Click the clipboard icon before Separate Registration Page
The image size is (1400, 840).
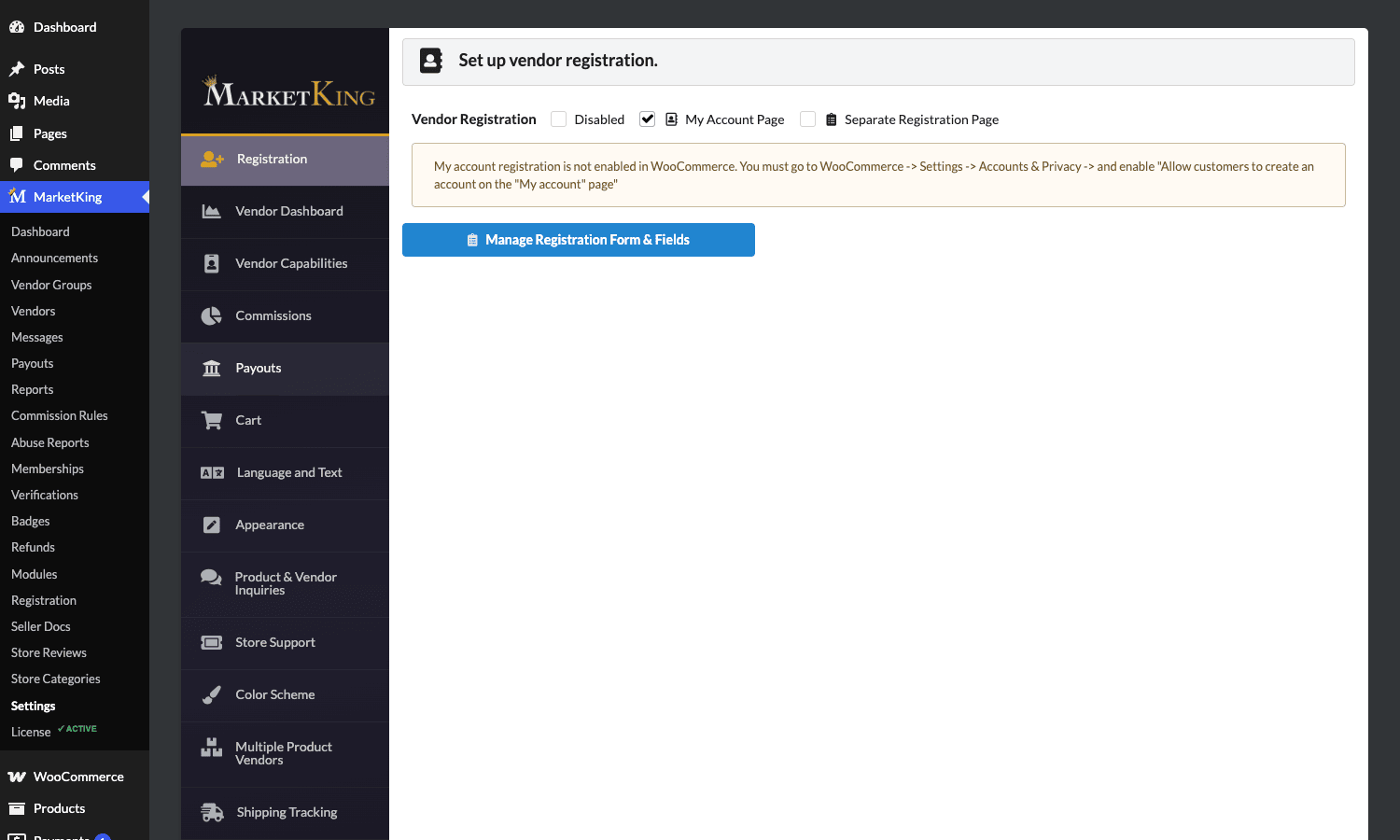pos(831,119)
